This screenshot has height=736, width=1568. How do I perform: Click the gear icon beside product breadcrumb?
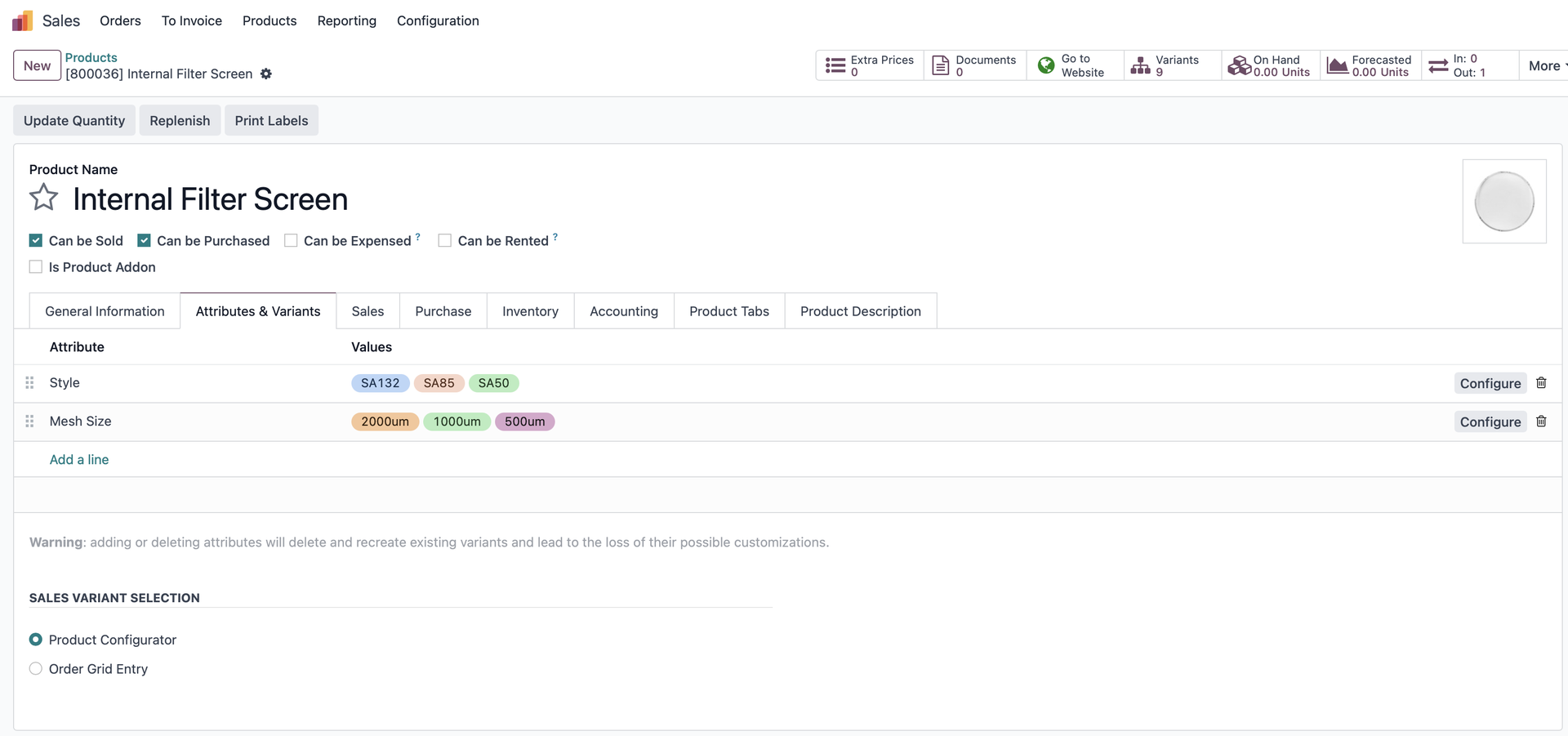tap(266, 74)
